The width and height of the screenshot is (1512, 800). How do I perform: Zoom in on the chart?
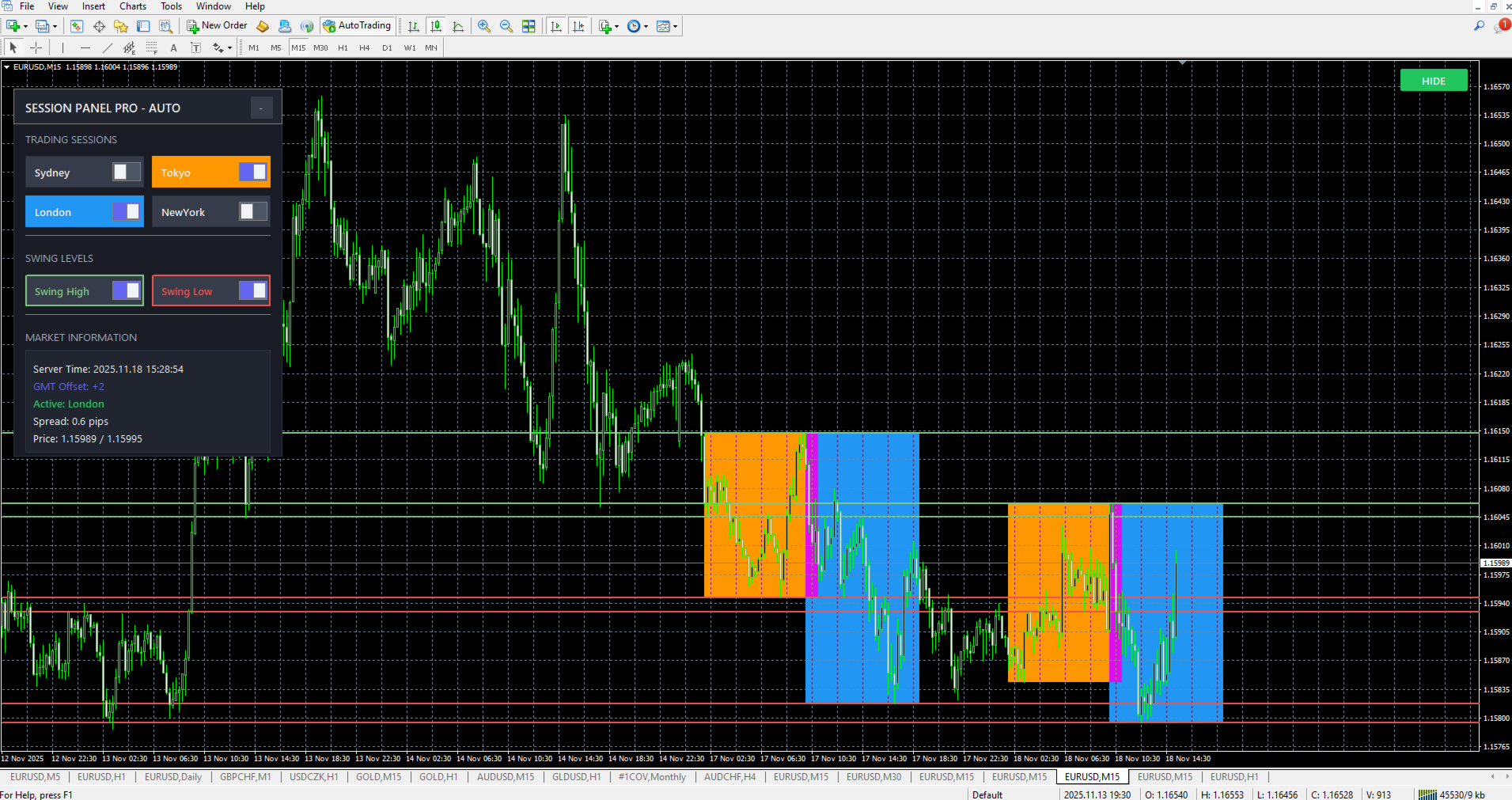tap(484, 26)
